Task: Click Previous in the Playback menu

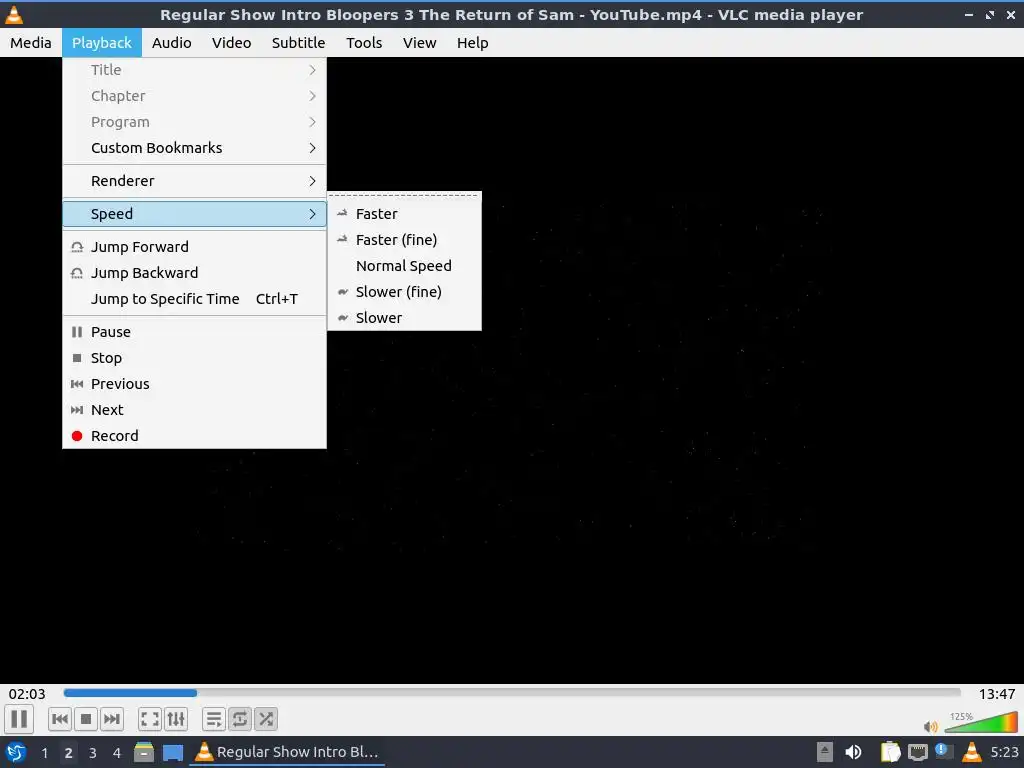Action: click(195, 384)
